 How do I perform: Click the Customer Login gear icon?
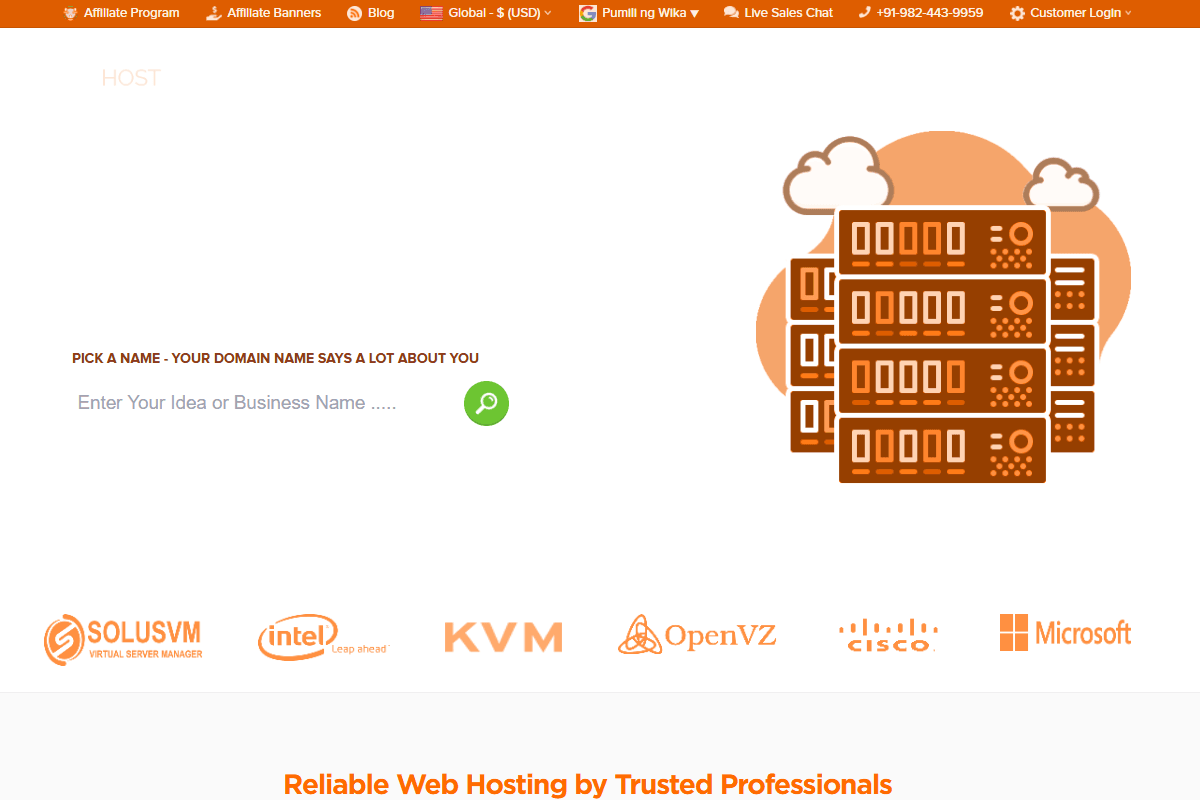(x=1017, y=13)
